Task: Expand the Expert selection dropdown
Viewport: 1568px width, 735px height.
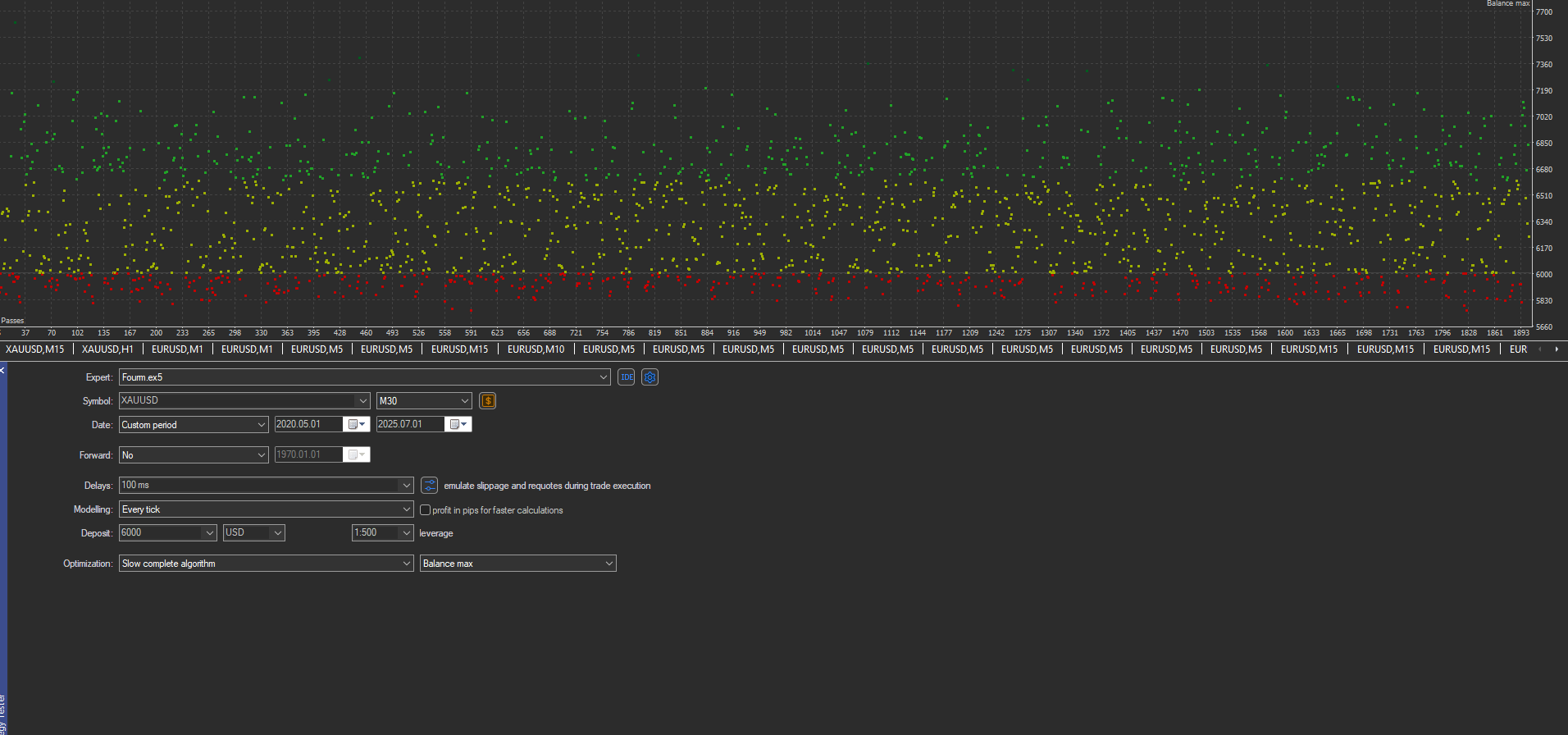Action: pos(604,377)
